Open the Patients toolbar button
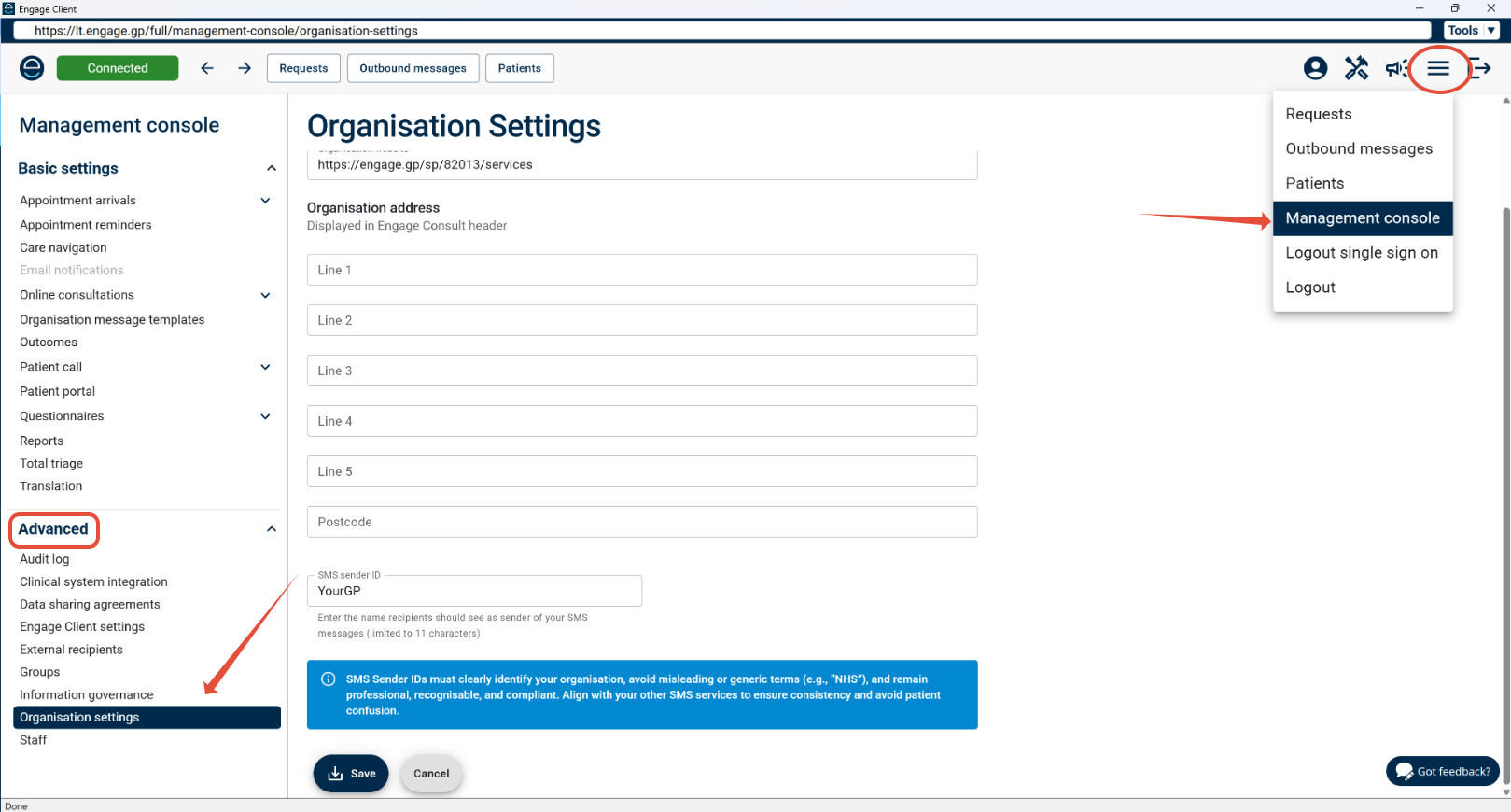1511x812 pixels. point(520,68)
